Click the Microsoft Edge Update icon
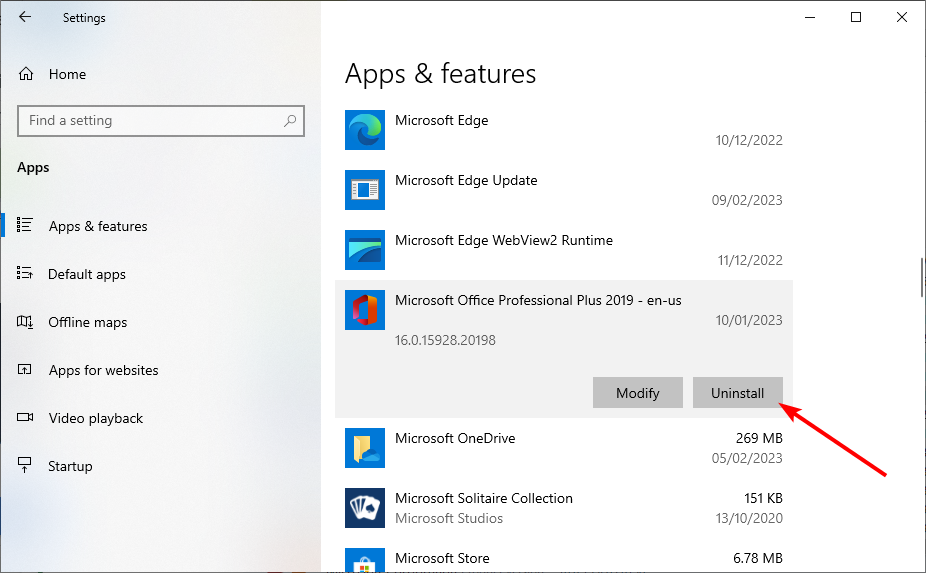The width and height of the screenshot is (926, 573). (365, 190)
